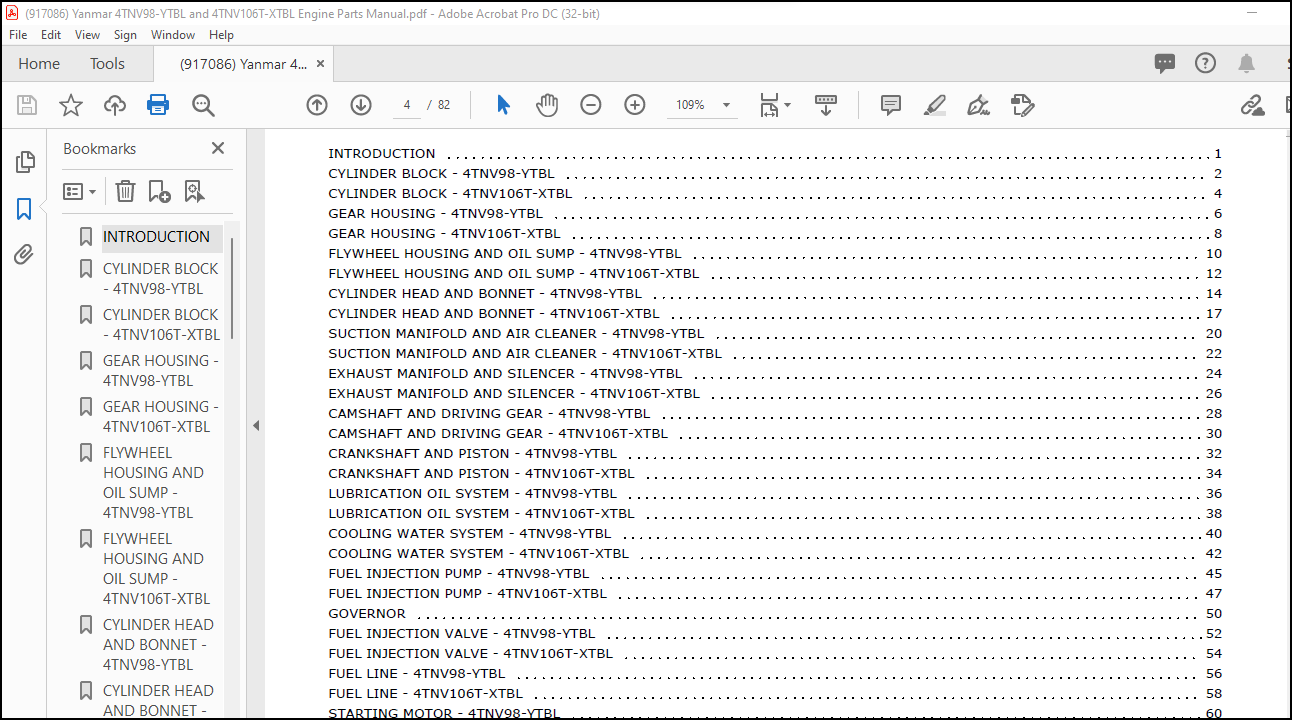Open FLYWHEEL HOUSING 4TNV98-YTBL bookmark
The image size is (1292, 720).
tap(153, 483)
